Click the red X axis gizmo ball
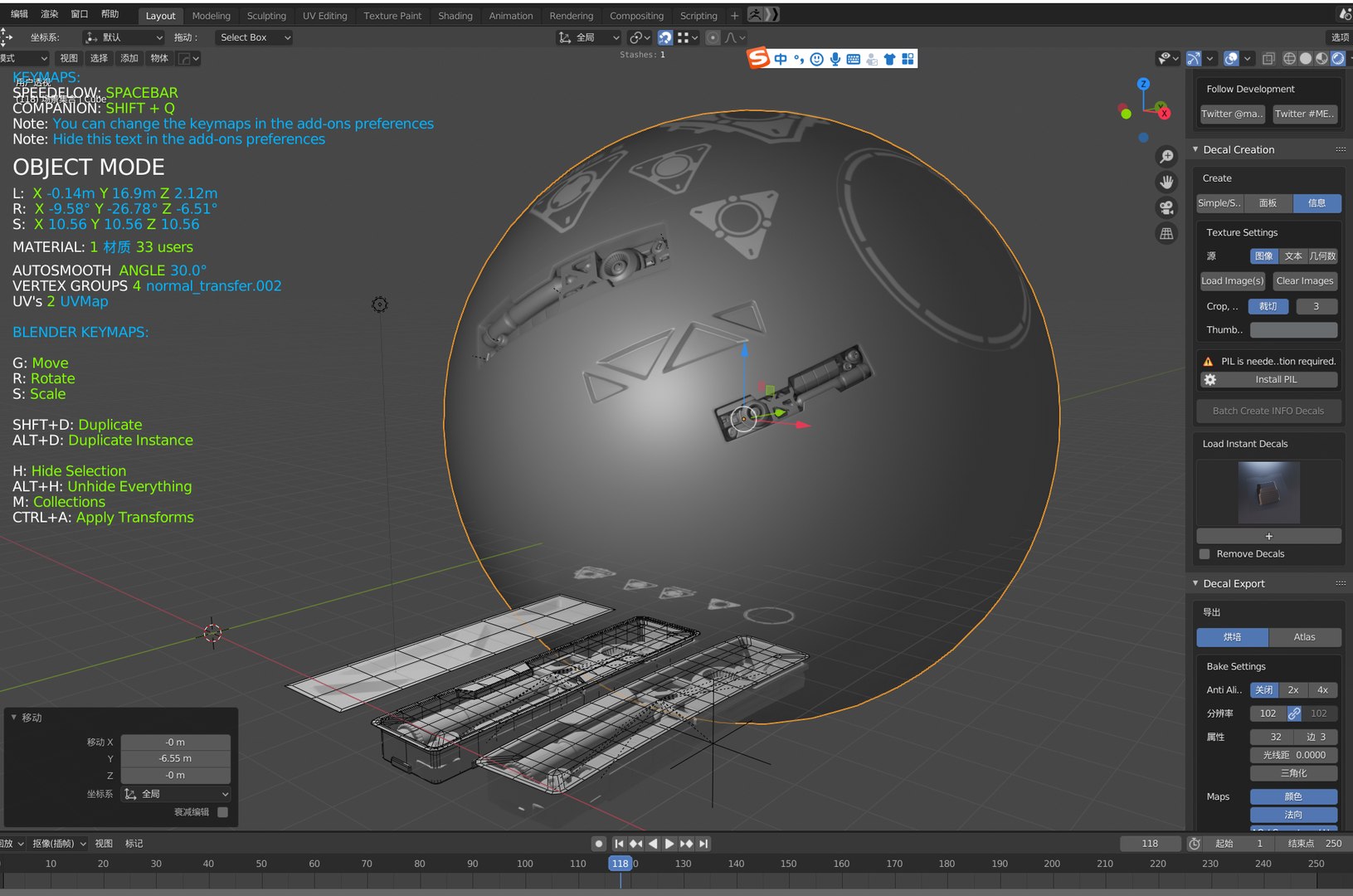Screen dimensions: 1353x896 click(x=1164, y=114)
